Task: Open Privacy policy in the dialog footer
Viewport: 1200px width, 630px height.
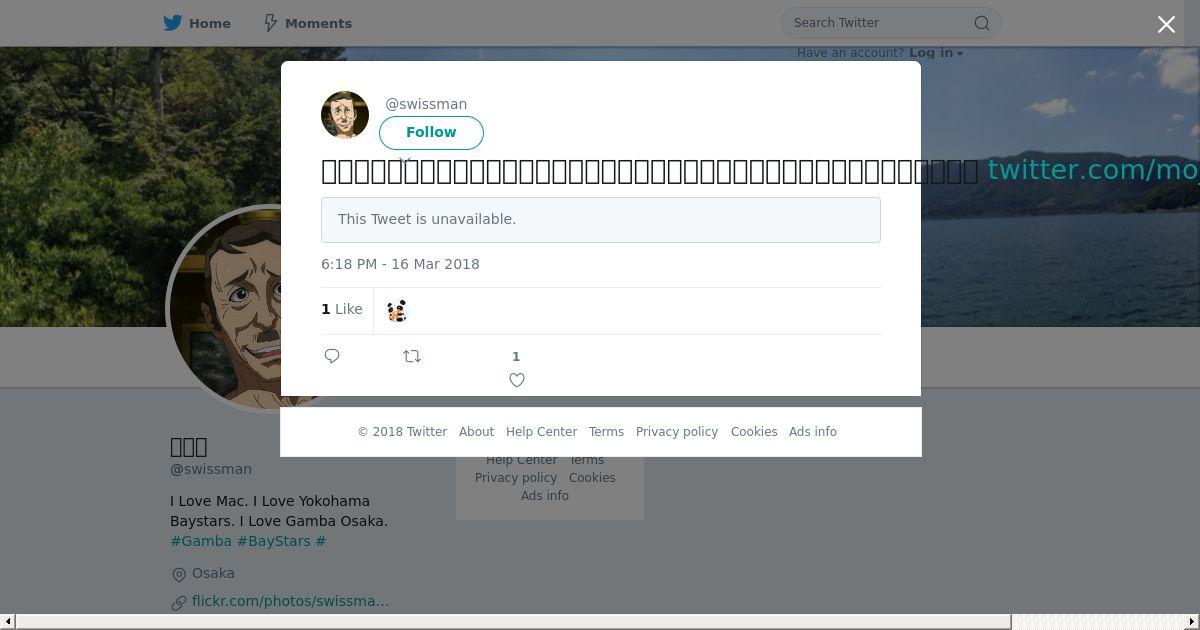Action: (677, 432)
